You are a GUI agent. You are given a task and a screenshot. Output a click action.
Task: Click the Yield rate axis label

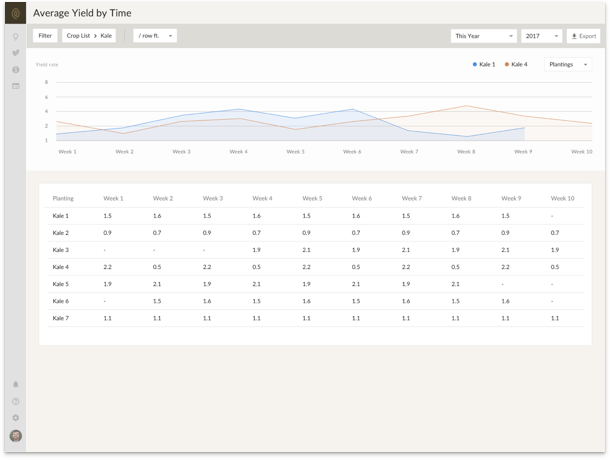[47, 65]
